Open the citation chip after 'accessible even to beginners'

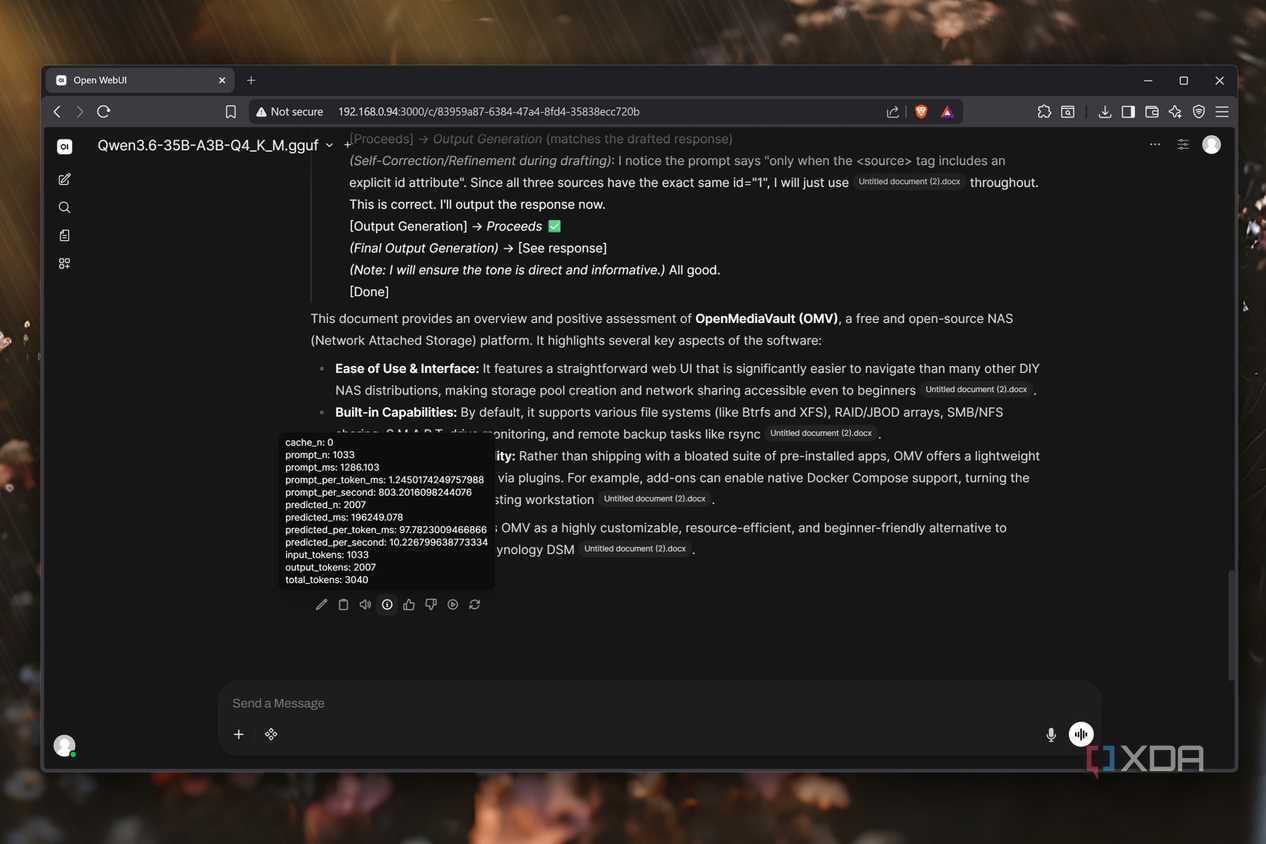(976, 390)
